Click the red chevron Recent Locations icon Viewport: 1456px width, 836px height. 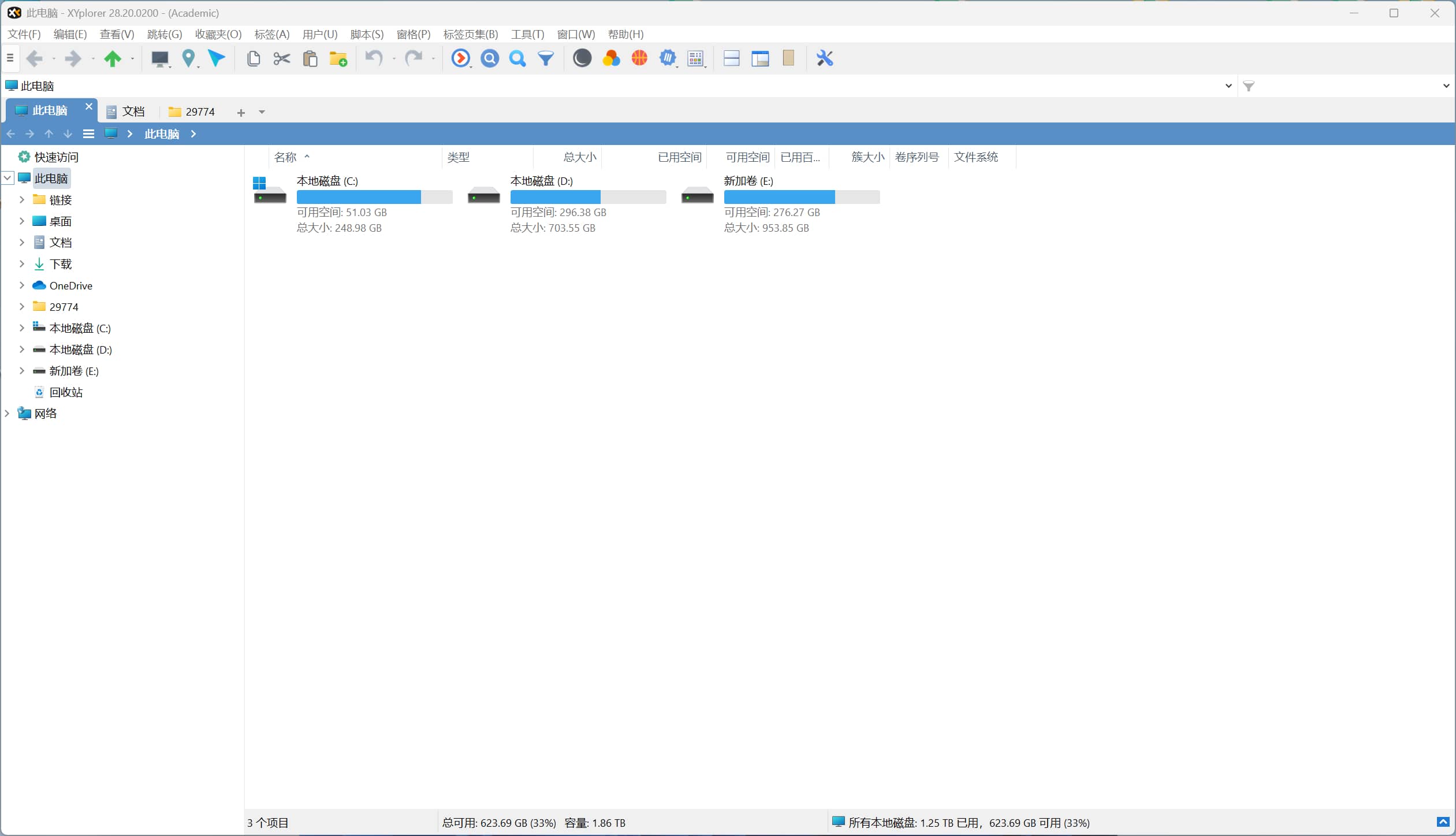[461, 58]
